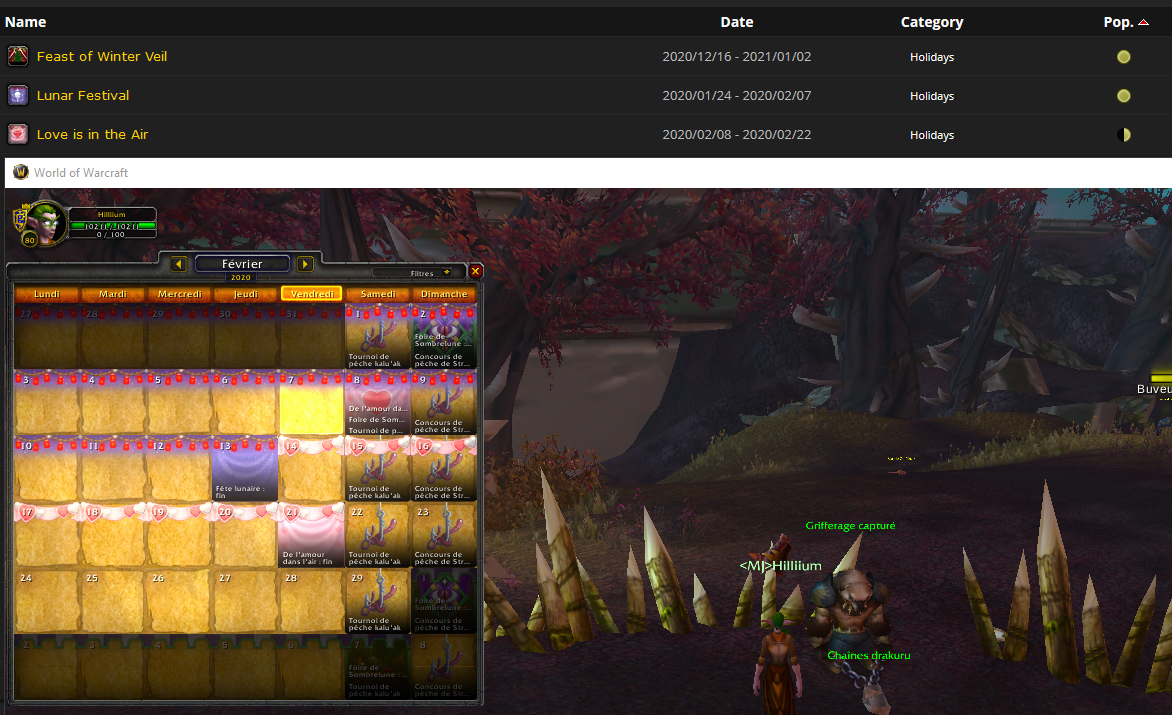Click the World of Warcraft logo icon
1172x715 pixels.
(x=21, y=172)
